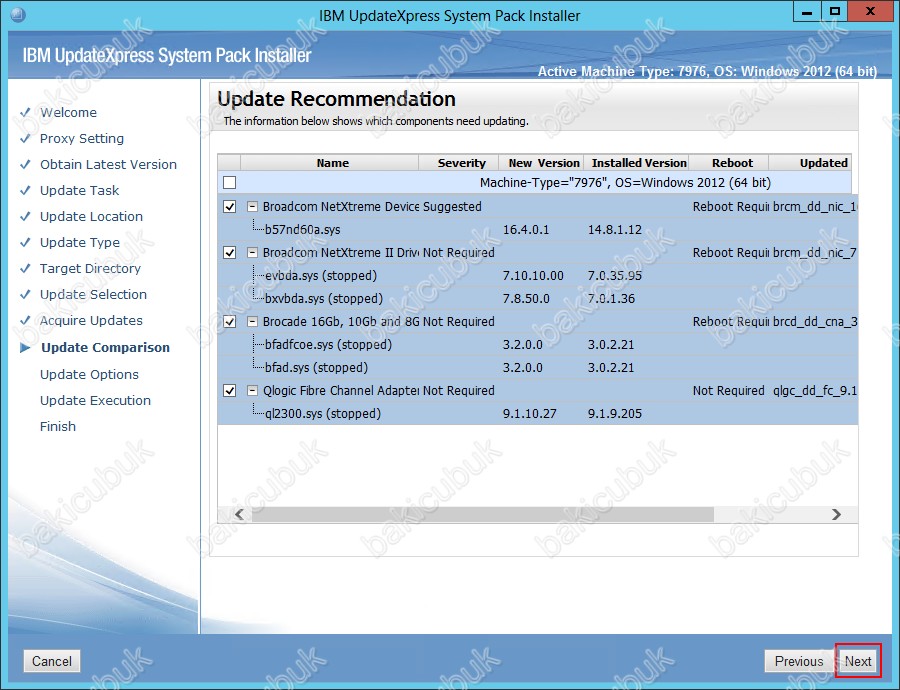Uncheck the Brocade 16Gb, 10Gb checkbox
Viewport: 900px width, 690px height.
tap(230, 321)
